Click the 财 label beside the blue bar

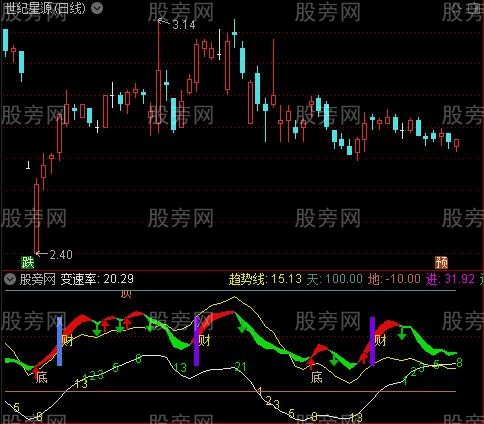tap(68, 341)
